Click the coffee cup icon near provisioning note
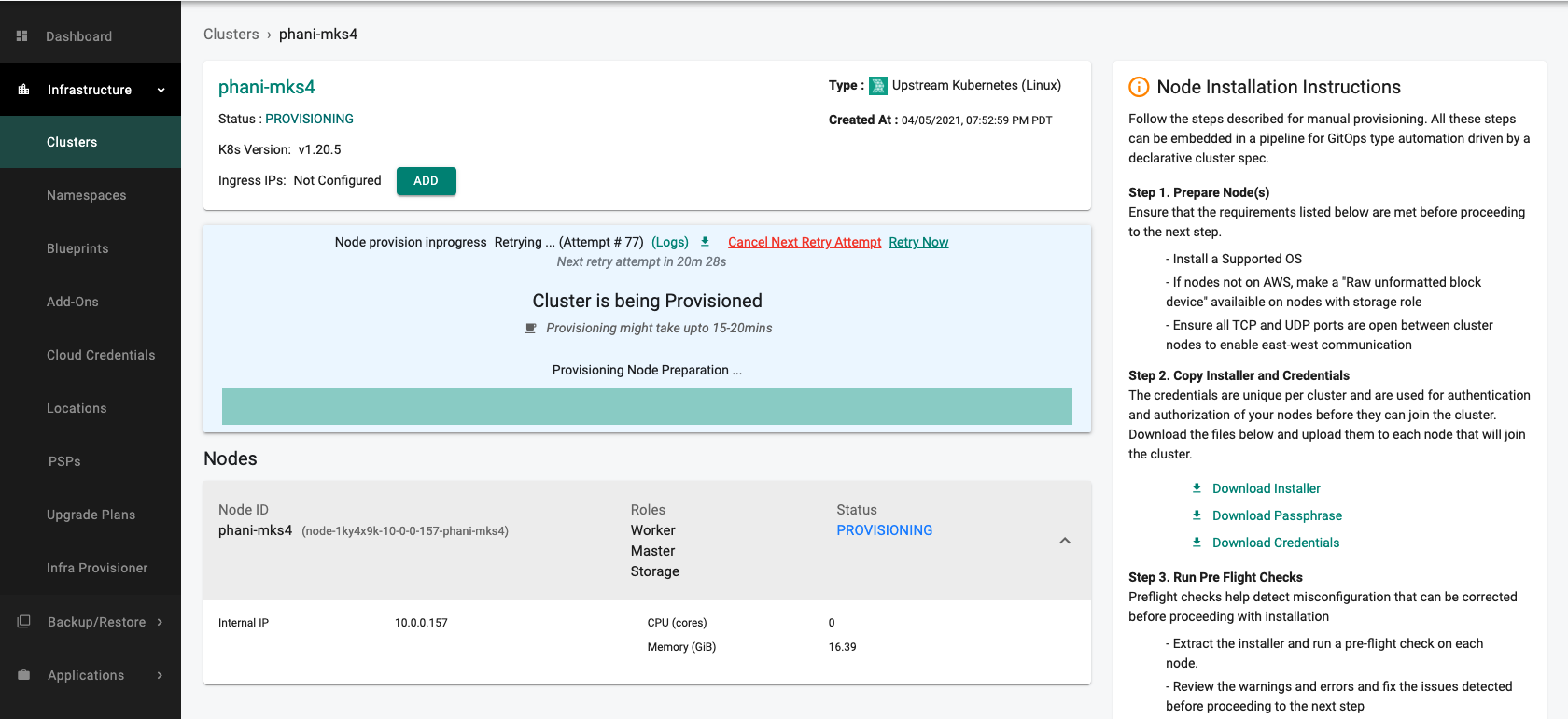1568x719 pixels. pos(530,328)
